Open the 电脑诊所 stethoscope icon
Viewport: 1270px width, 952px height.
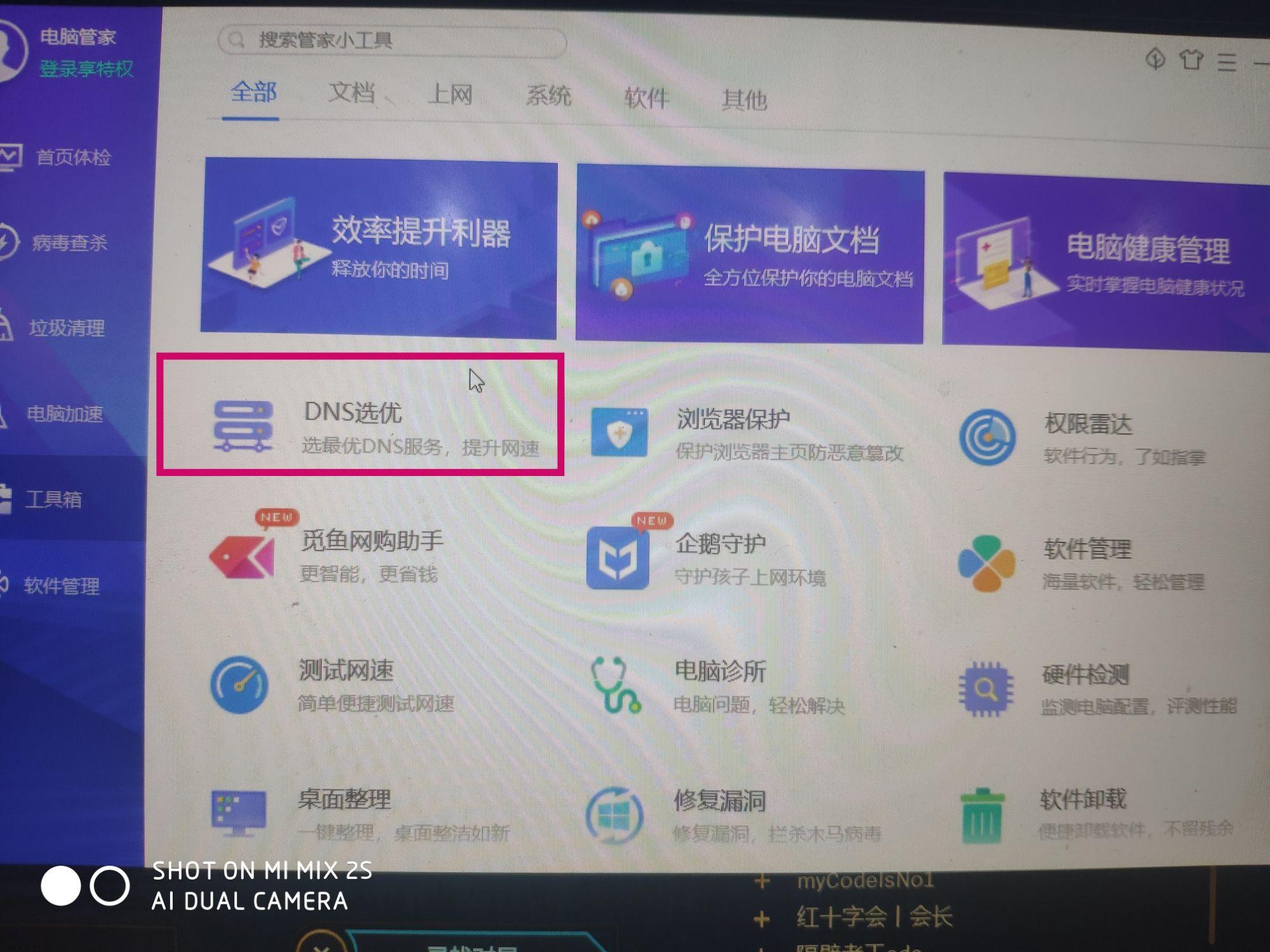(x=615, y=685)
